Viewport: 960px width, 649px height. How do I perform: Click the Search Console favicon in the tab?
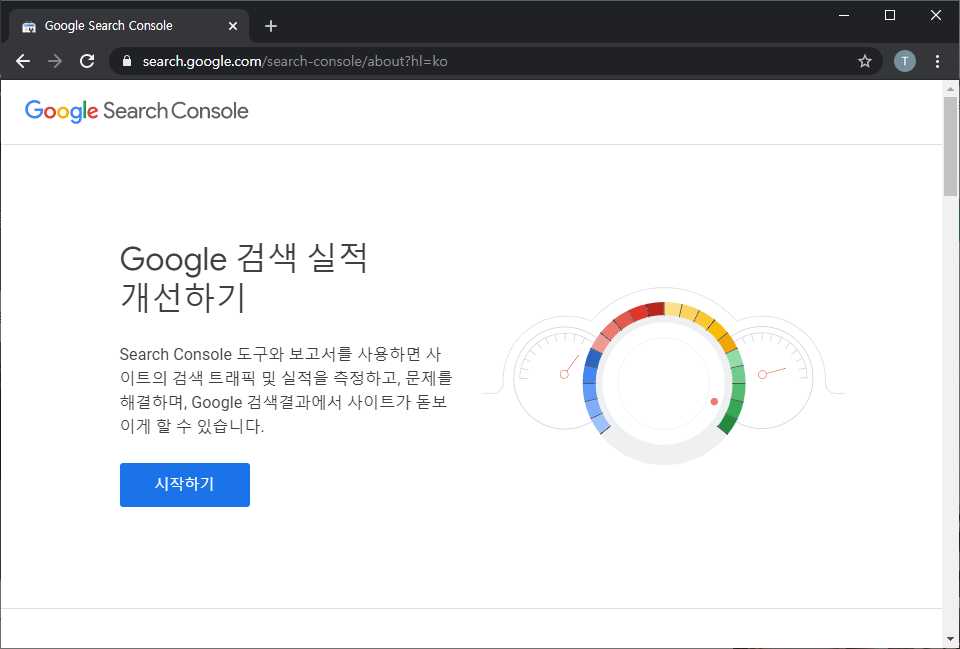[28, 27]
